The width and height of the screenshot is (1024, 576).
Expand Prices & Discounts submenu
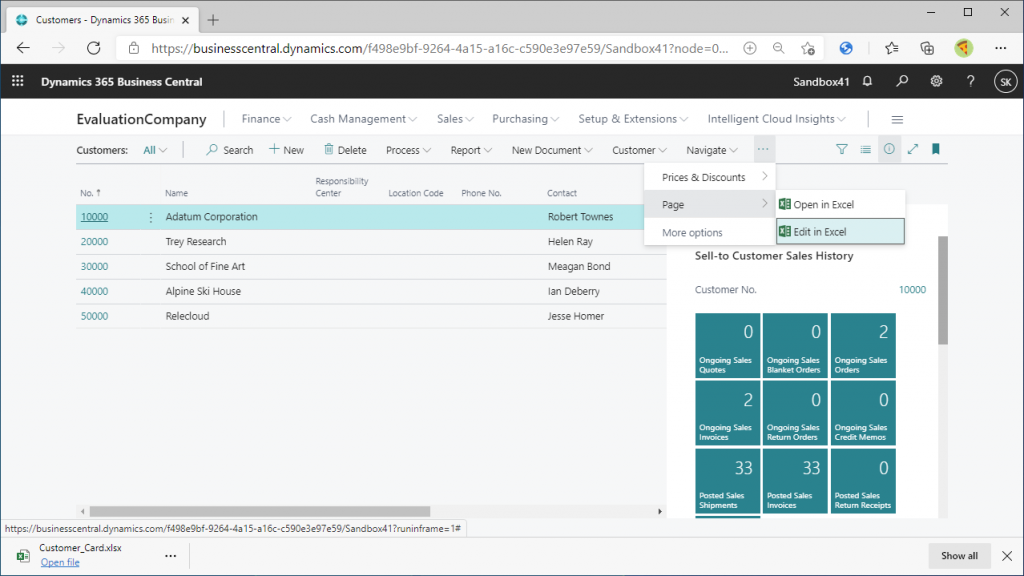pos(710,177)
